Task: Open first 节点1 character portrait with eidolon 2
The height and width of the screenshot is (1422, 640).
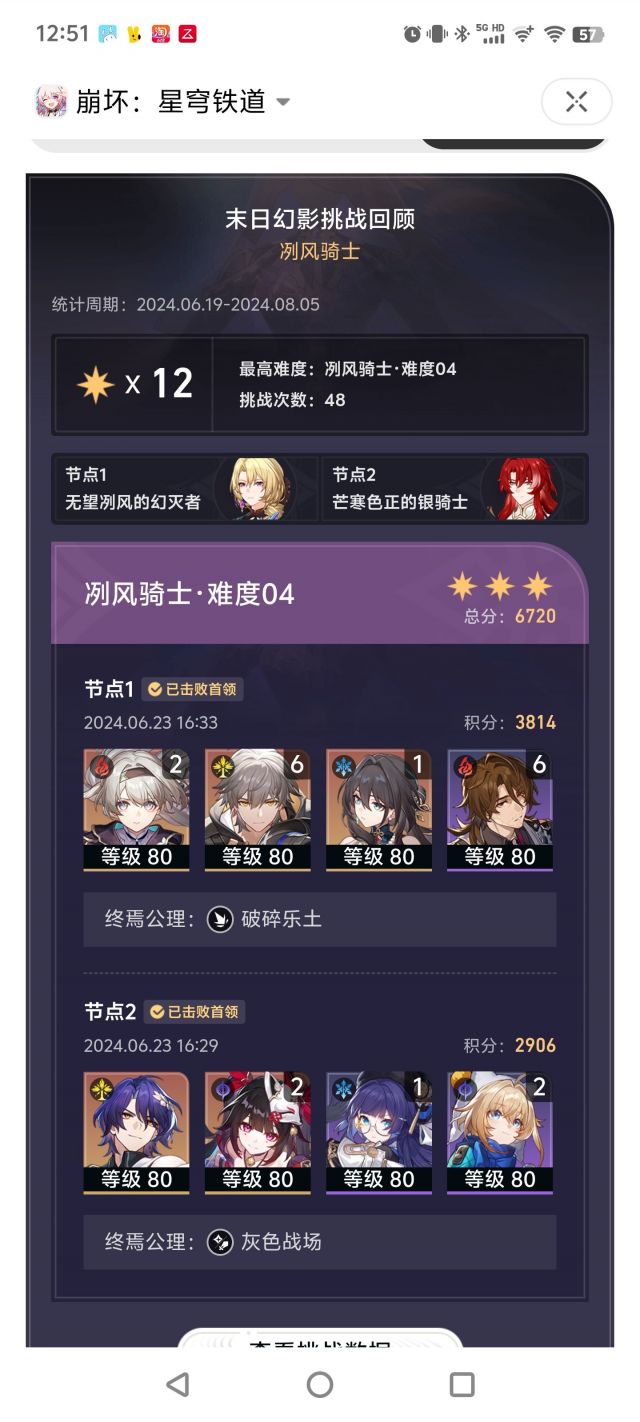Action: pyautogui.click(x=136, y=809)
